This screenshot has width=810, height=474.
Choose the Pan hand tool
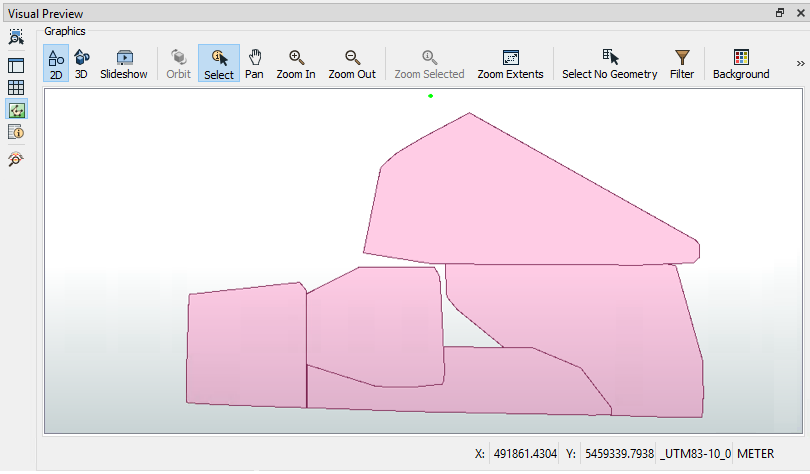(x=254, y=64)
